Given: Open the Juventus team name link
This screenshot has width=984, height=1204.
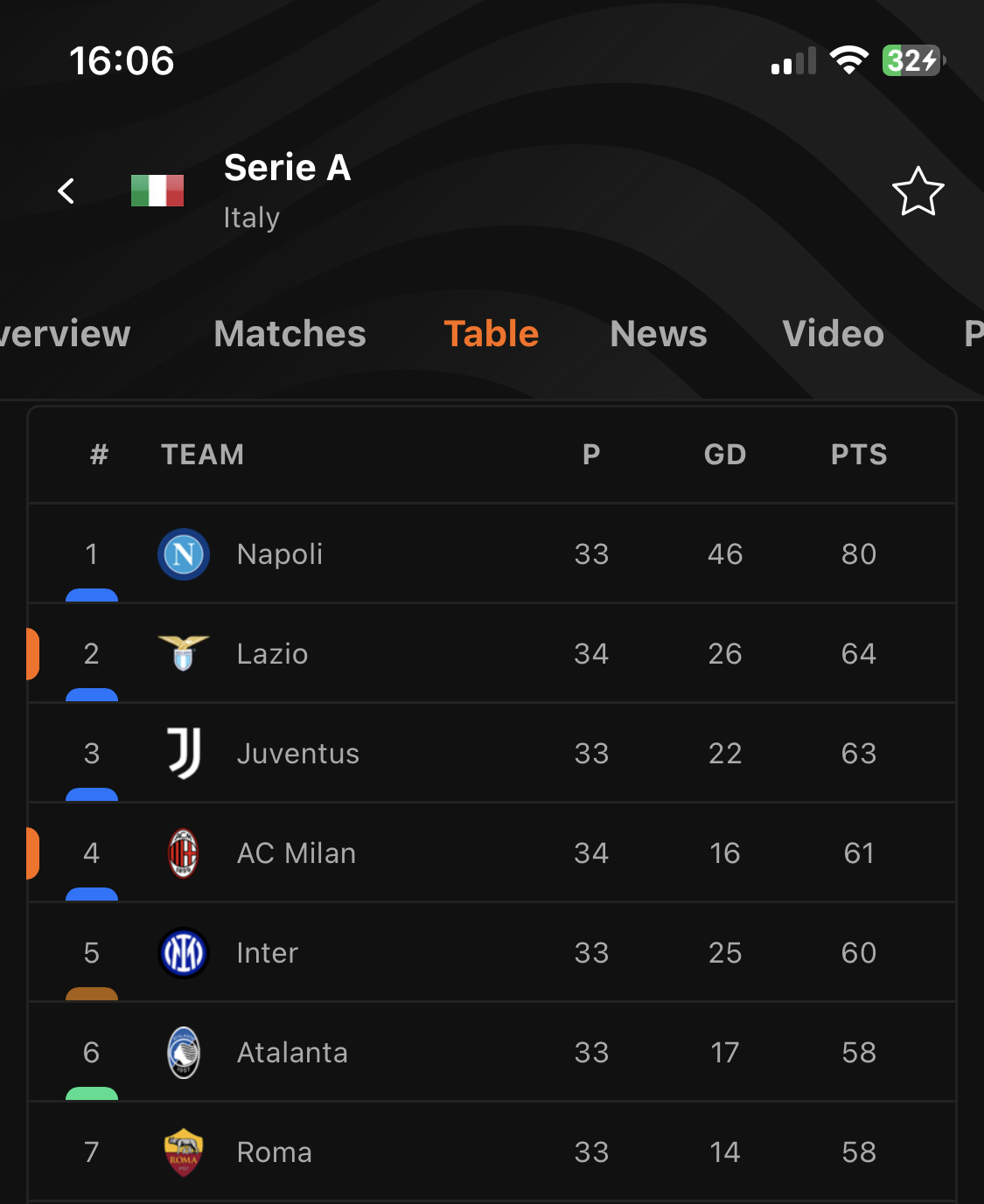Looking at the screenshot, I should click(298, 754).
